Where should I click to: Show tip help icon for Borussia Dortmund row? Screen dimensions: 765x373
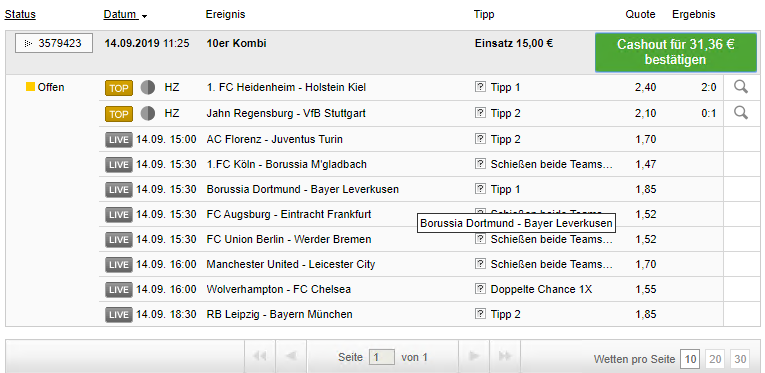pyautogui.click(x=480, y=189)
